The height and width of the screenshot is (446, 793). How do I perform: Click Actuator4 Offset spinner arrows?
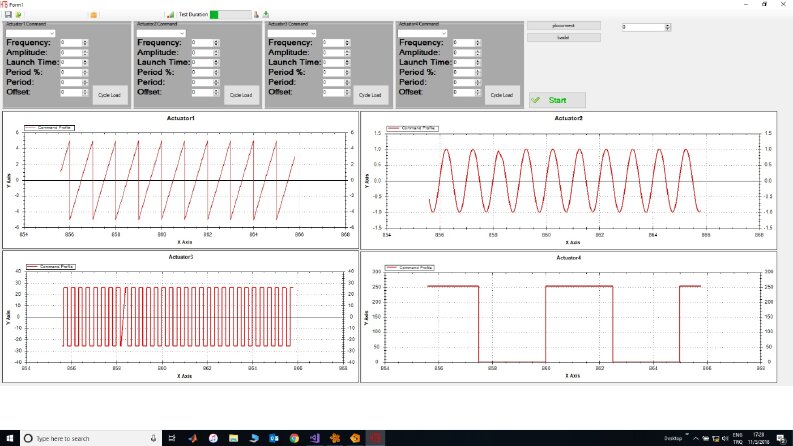point(477,92)
